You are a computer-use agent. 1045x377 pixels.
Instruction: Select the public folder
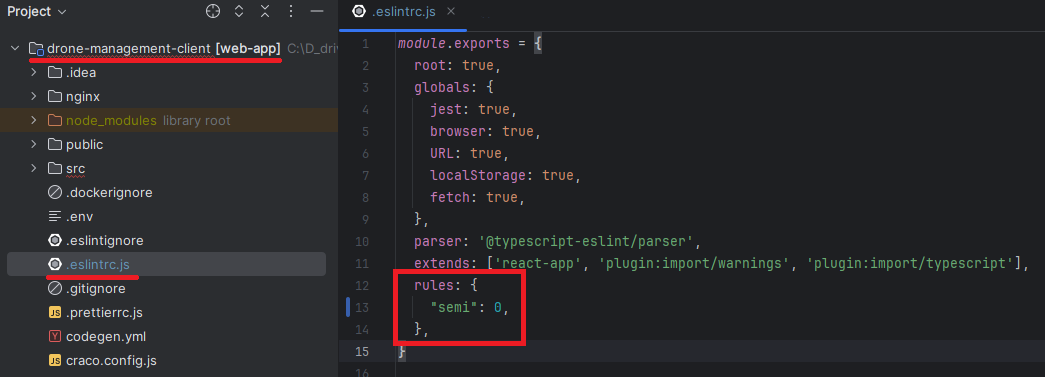tap(85, 145)
